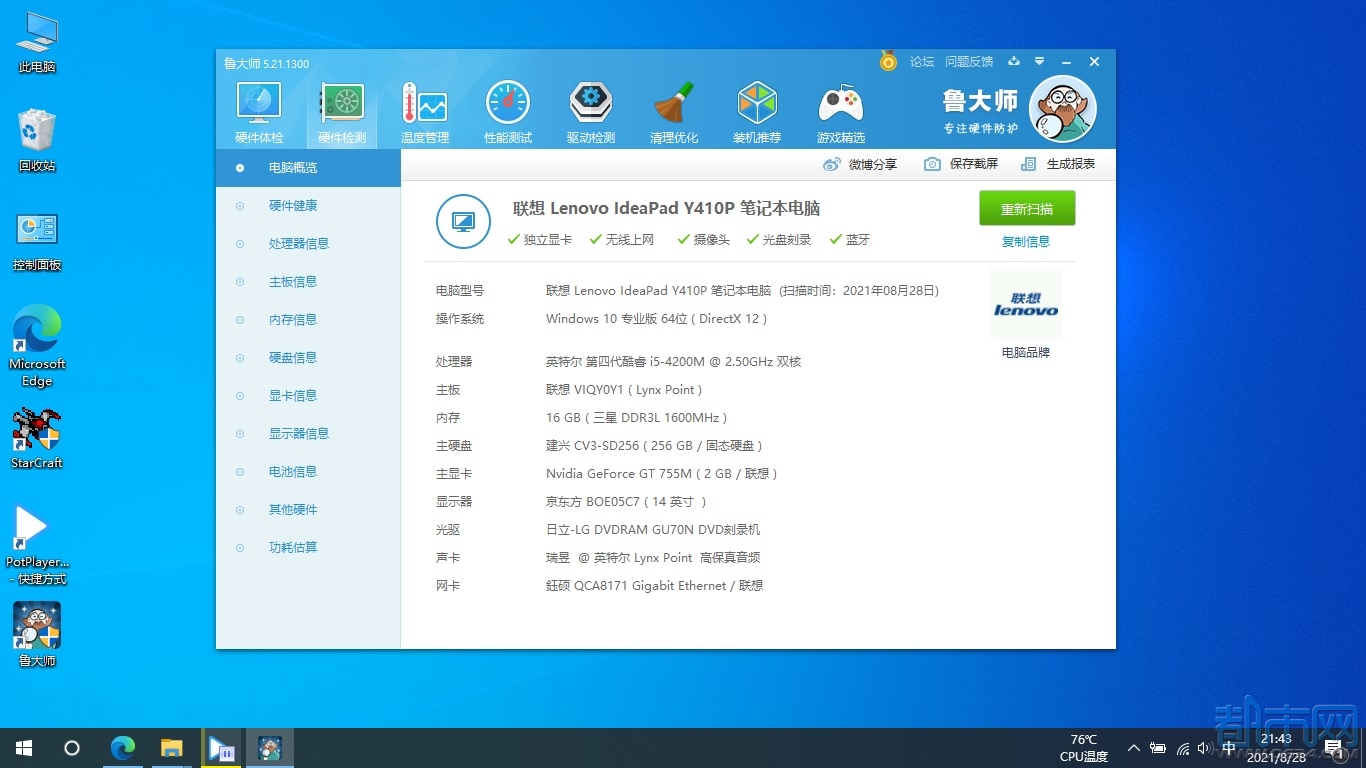The image size is (1366, 768).
Task: Click the 复制信息 copy info link
Action: (1026, 241)
